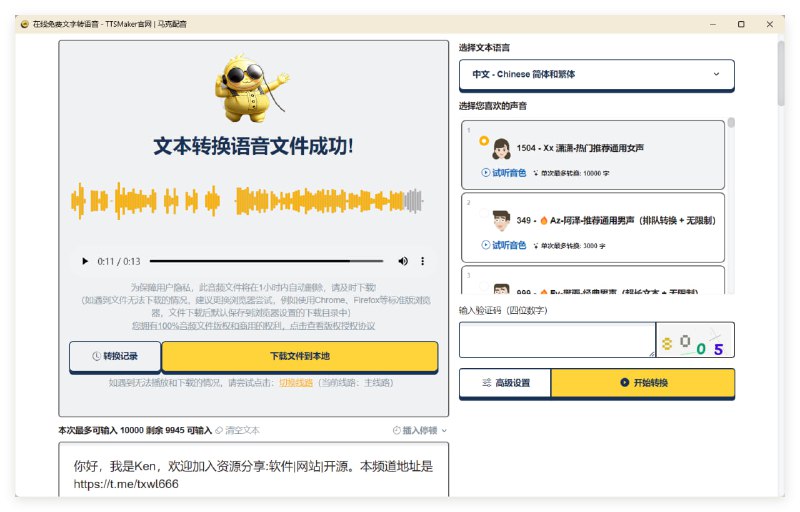Click the main page scrollbar
The image size is (800, 512).
[x=781, y=73]
